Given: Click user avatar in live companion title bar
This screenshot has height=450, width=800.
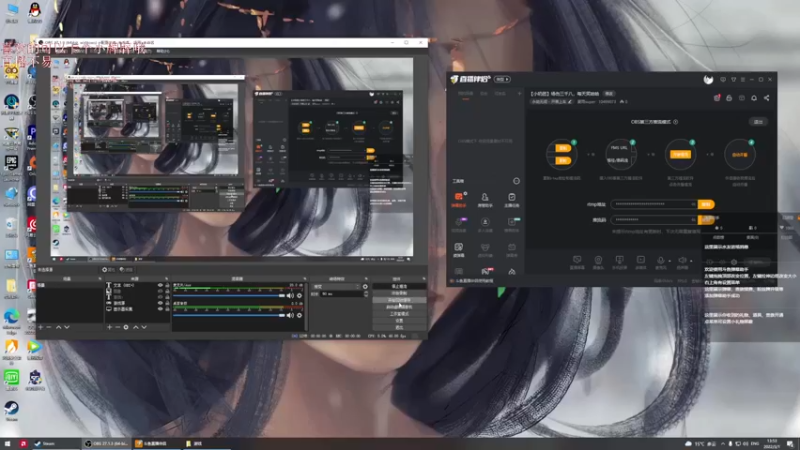Looking at the screenshot, I should [x=708, y=79].
